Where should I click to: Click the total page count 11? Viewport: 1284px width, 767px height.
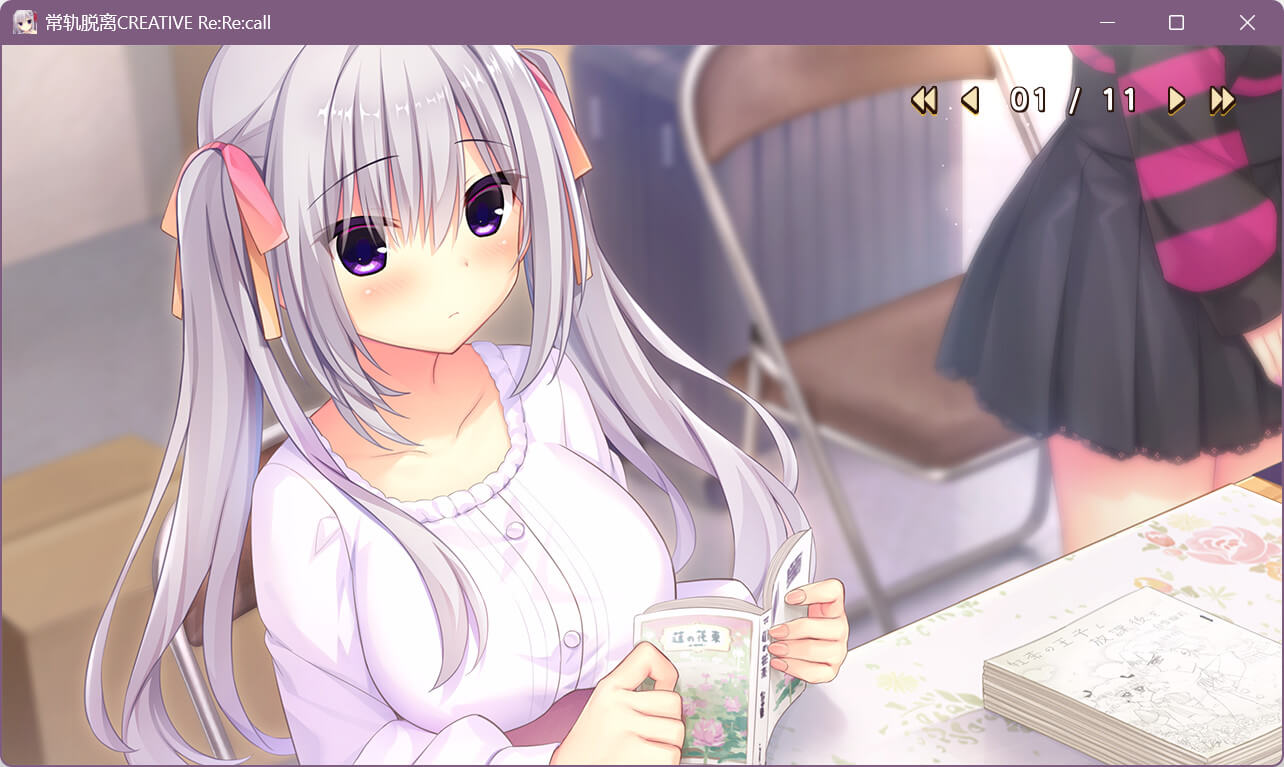point(1118,100)
